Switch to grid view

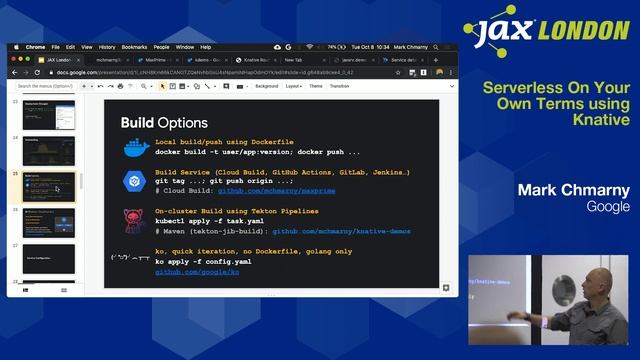point(64,290)
